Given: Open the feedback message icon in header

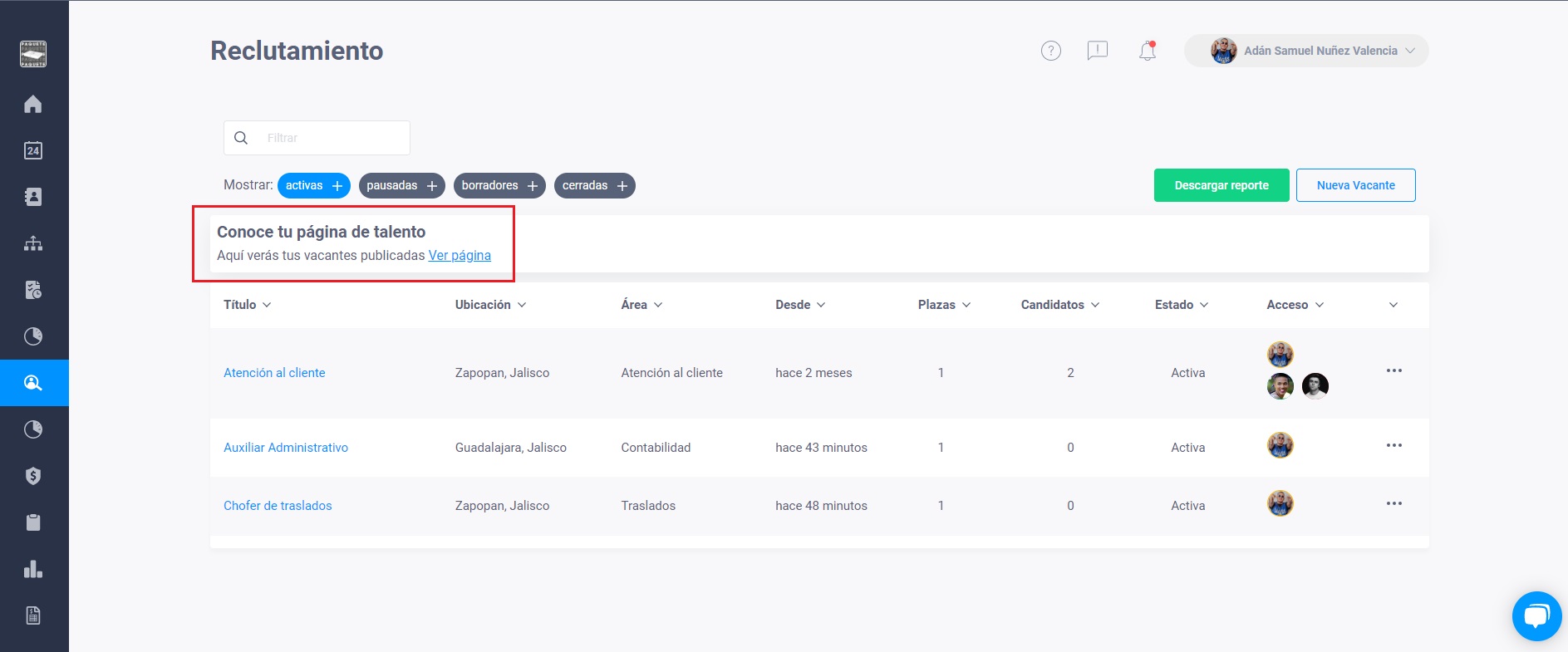Looking at the screenshot, I should click(x=1098, y=51).
